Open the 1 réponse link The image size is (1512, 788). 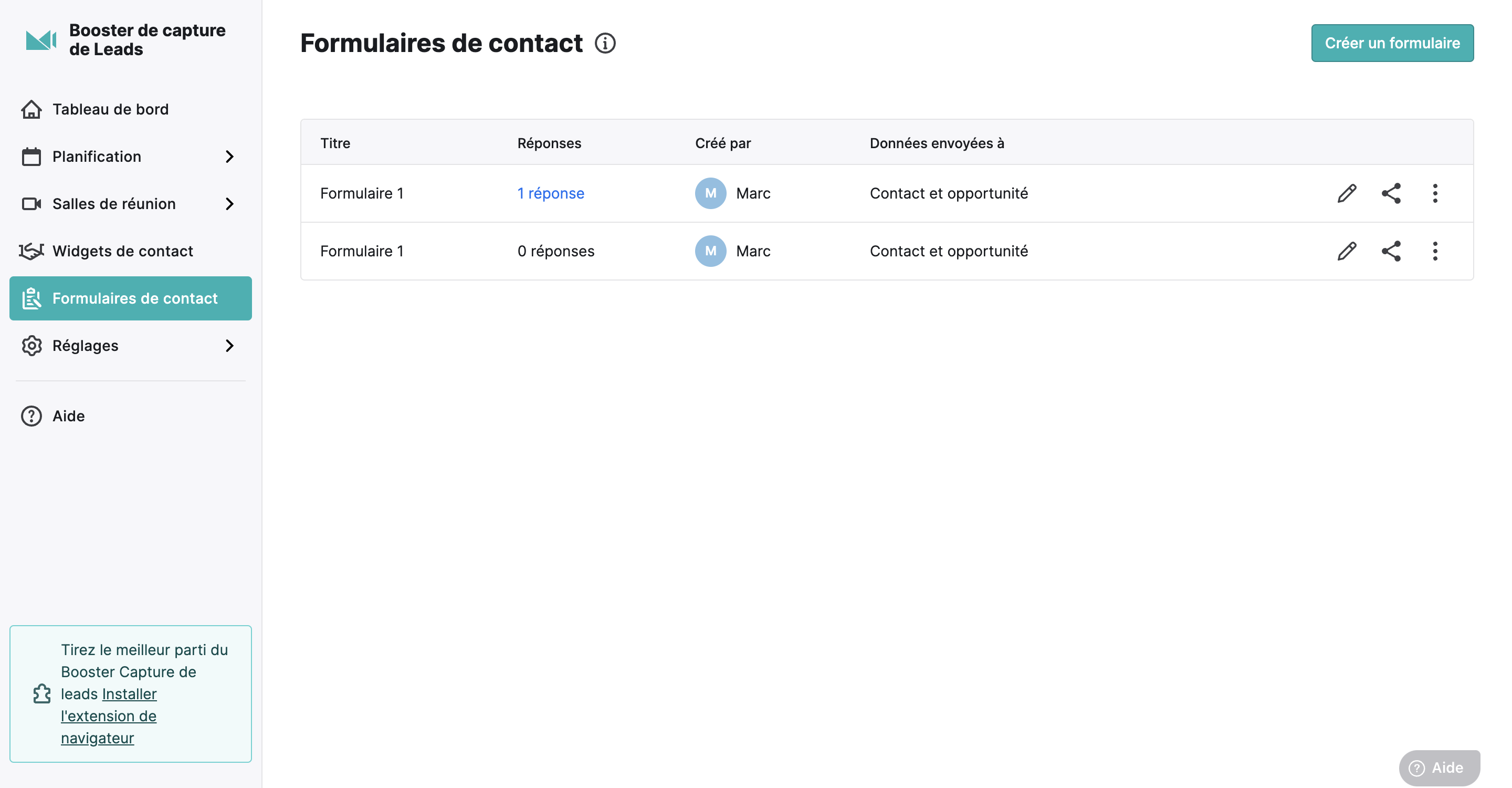[x=551, y=193]
